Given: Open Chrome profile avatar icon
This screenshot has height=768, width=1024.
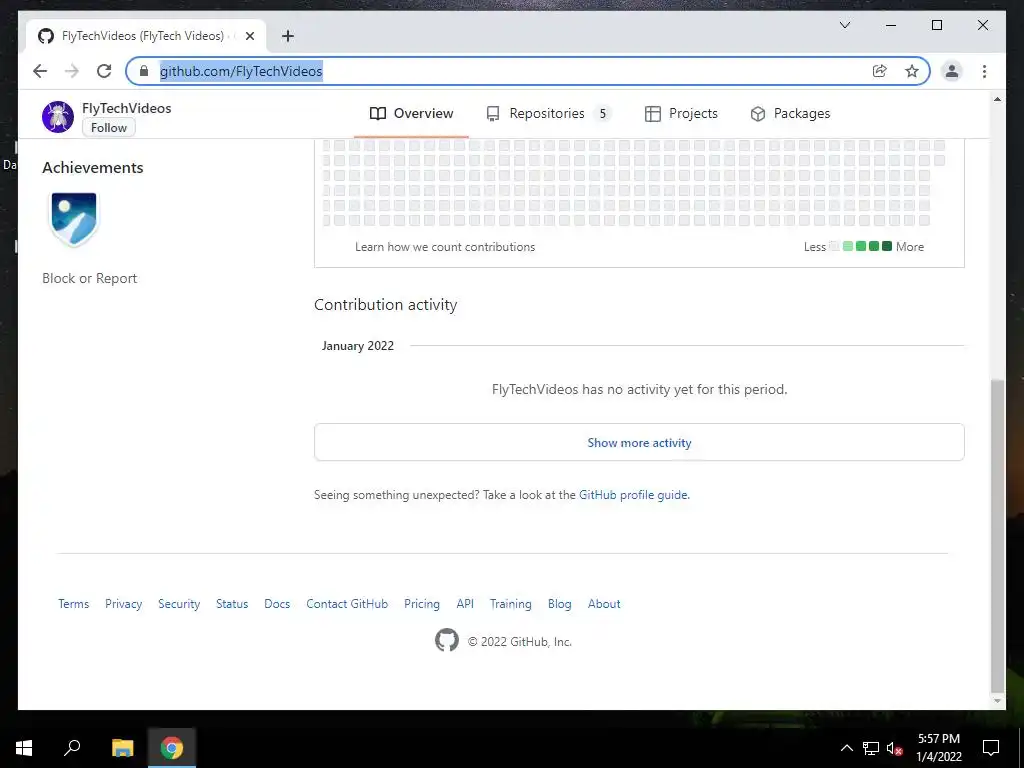Looking at the screenshot, I should click(x=952, y=71).
